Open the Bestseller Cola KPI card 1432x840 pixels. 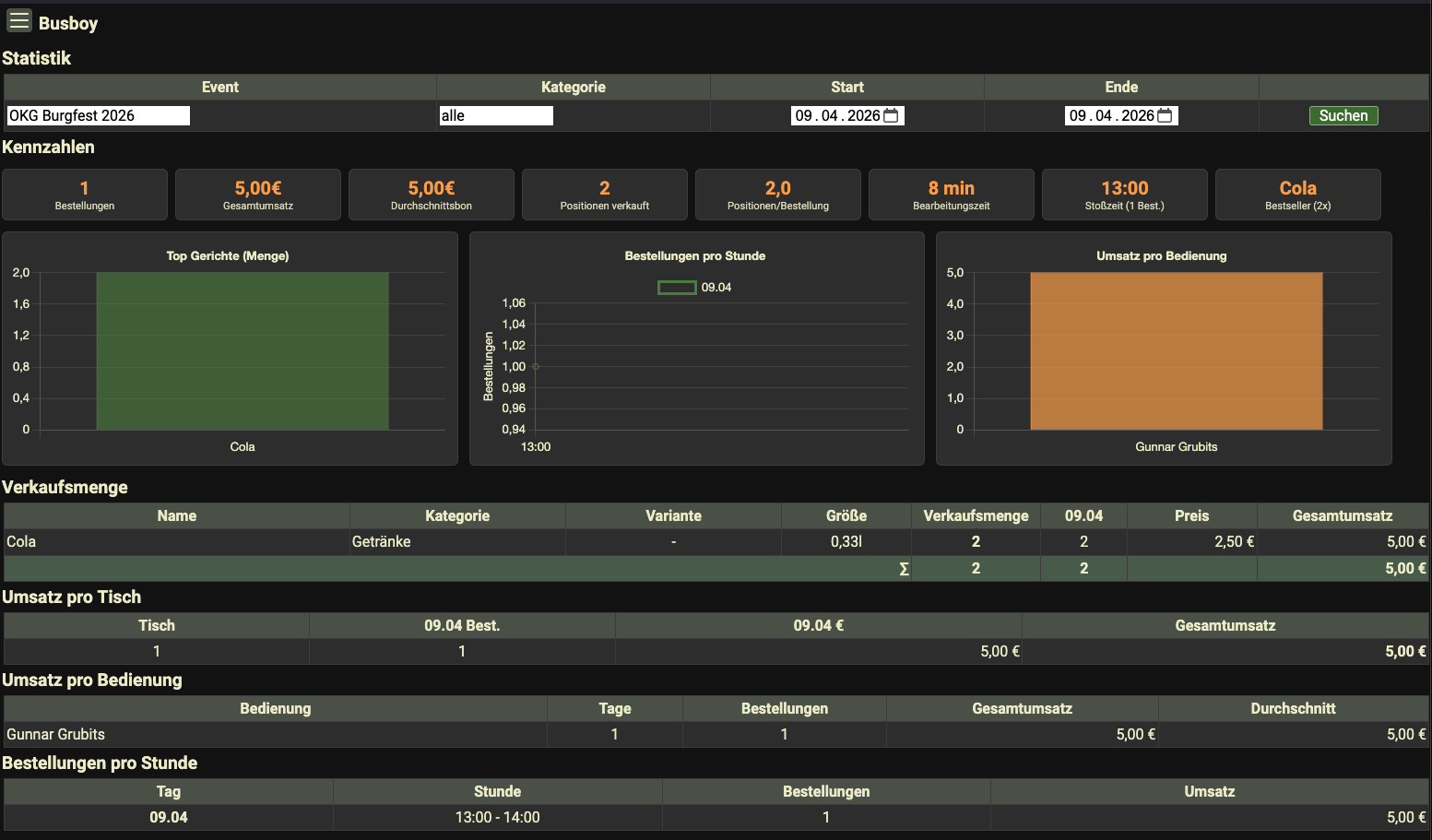pos(1297,195)
